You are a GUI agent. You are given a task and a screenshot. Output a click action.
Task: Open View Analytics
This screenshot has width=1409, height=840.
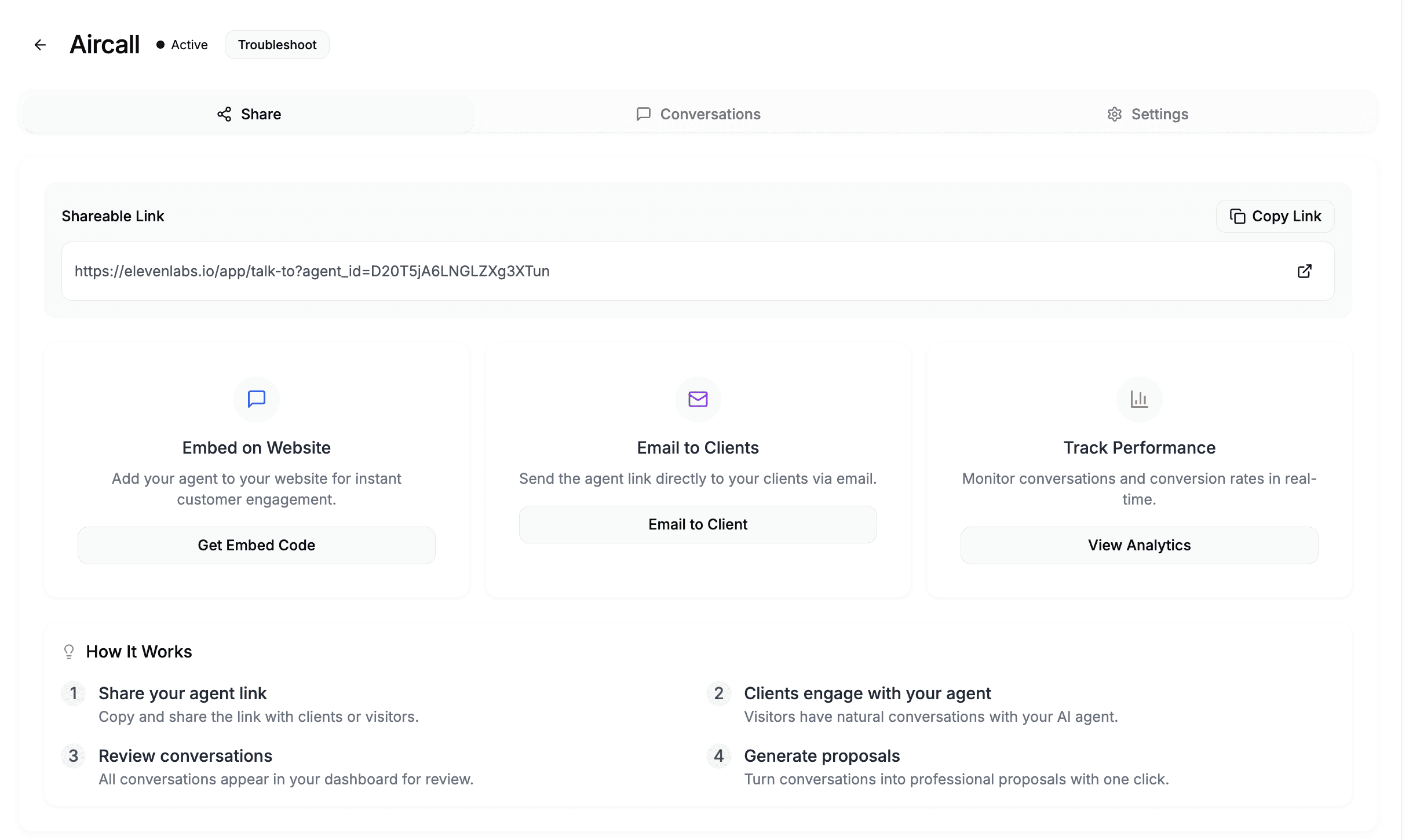pos(1139,545)
